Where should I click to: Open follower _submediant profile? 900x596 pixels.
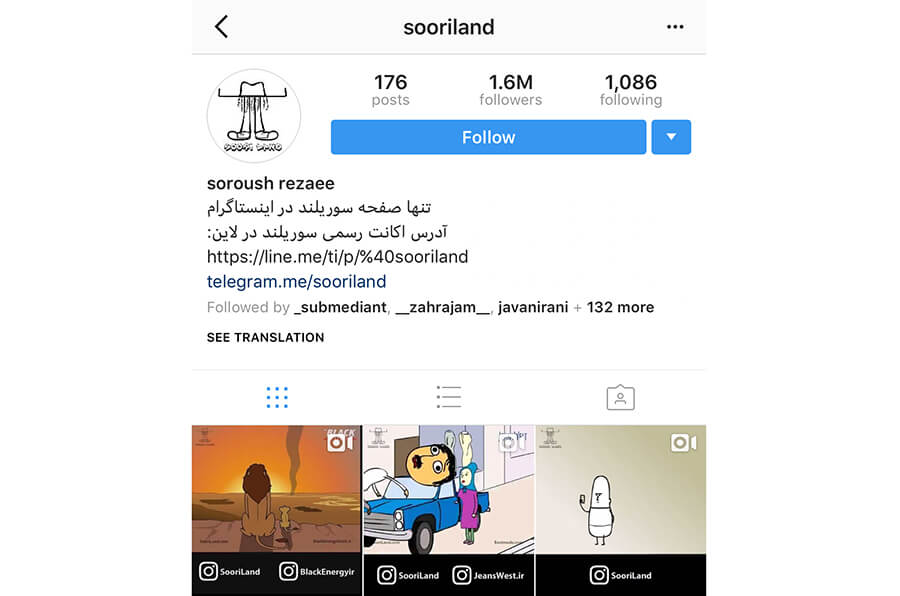pos(340,307)
